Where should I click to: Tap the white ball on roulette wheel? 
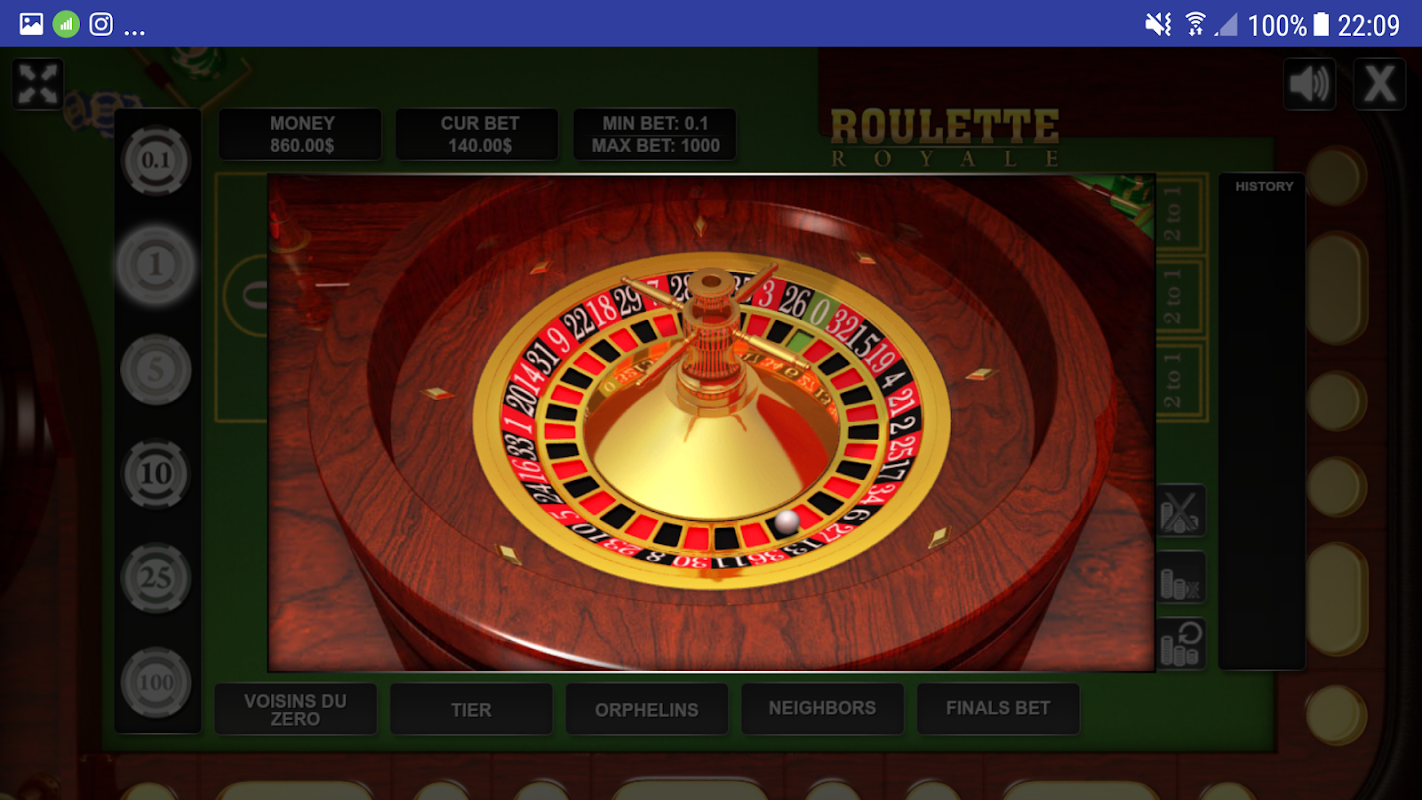(788, 521)
